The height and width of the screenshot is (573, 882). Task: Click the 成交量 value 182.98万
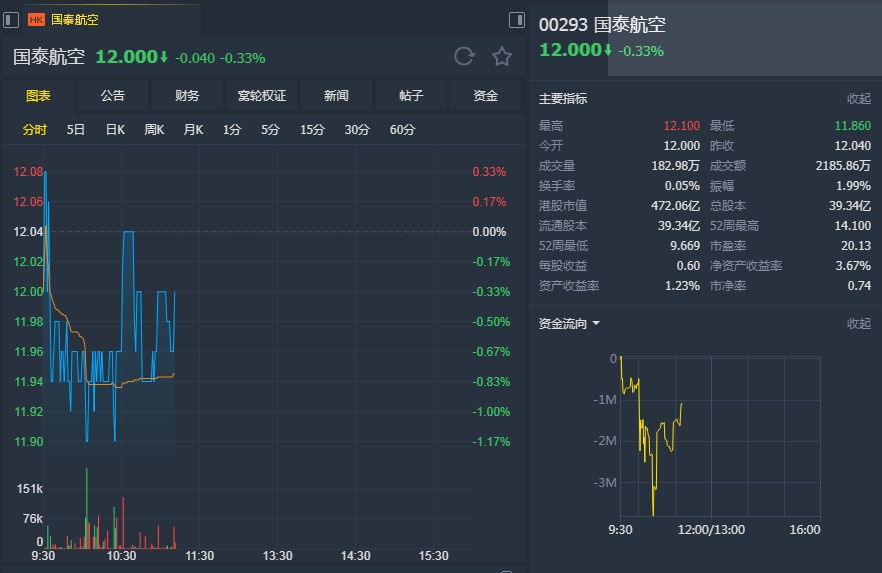(676, 166)
